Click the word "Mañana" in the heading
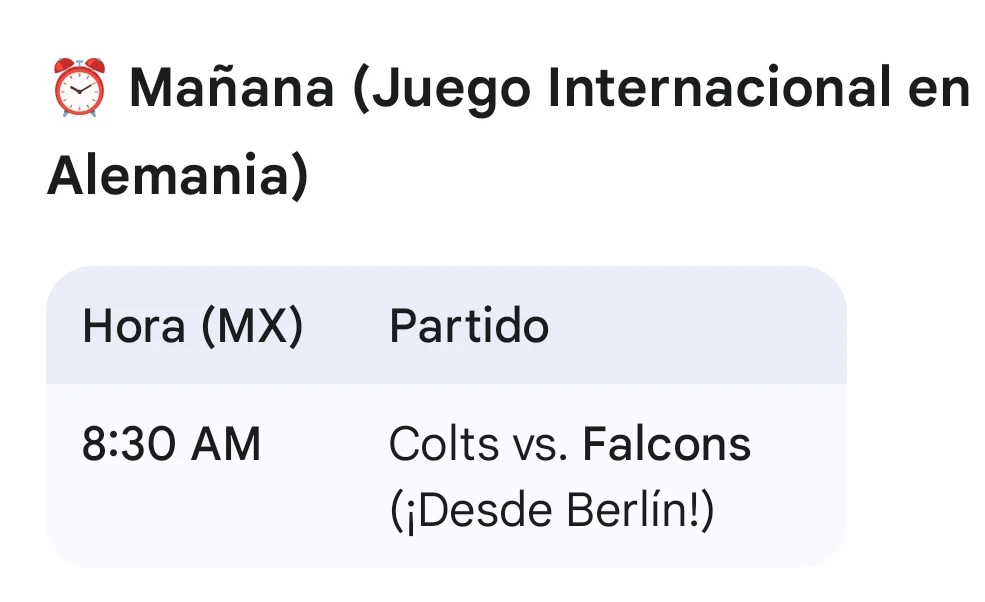Screen dimensions: 985x602 click(x=232, y=90)
